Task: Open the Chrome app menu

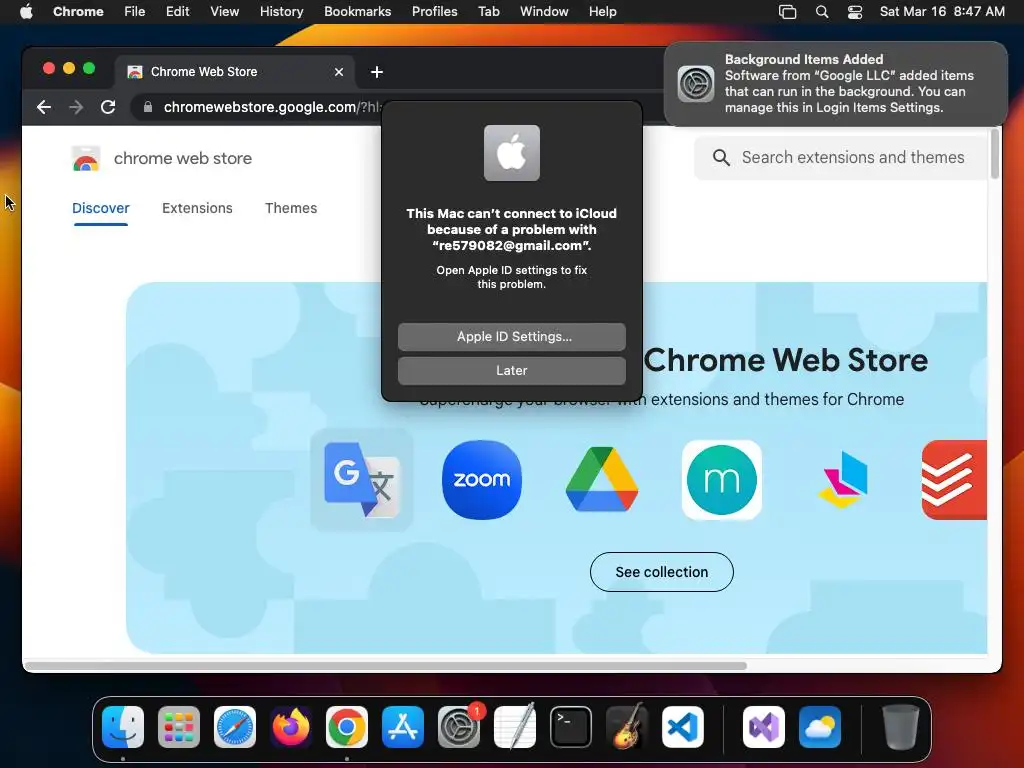Action: (x=78, y=11)
